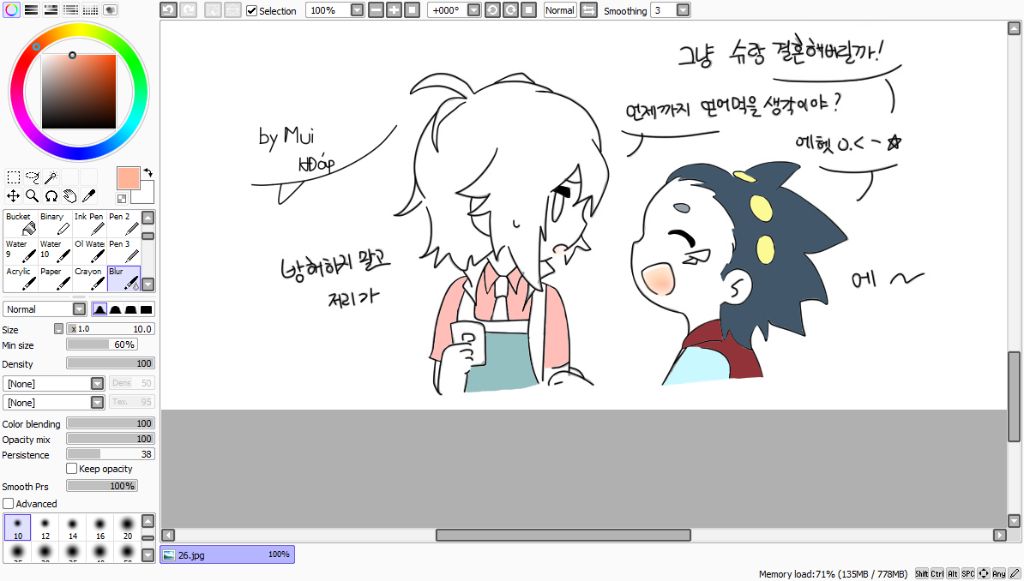Select the Hand pan tool
This screenshot has width=1024, height=581.
pos(70,196)
